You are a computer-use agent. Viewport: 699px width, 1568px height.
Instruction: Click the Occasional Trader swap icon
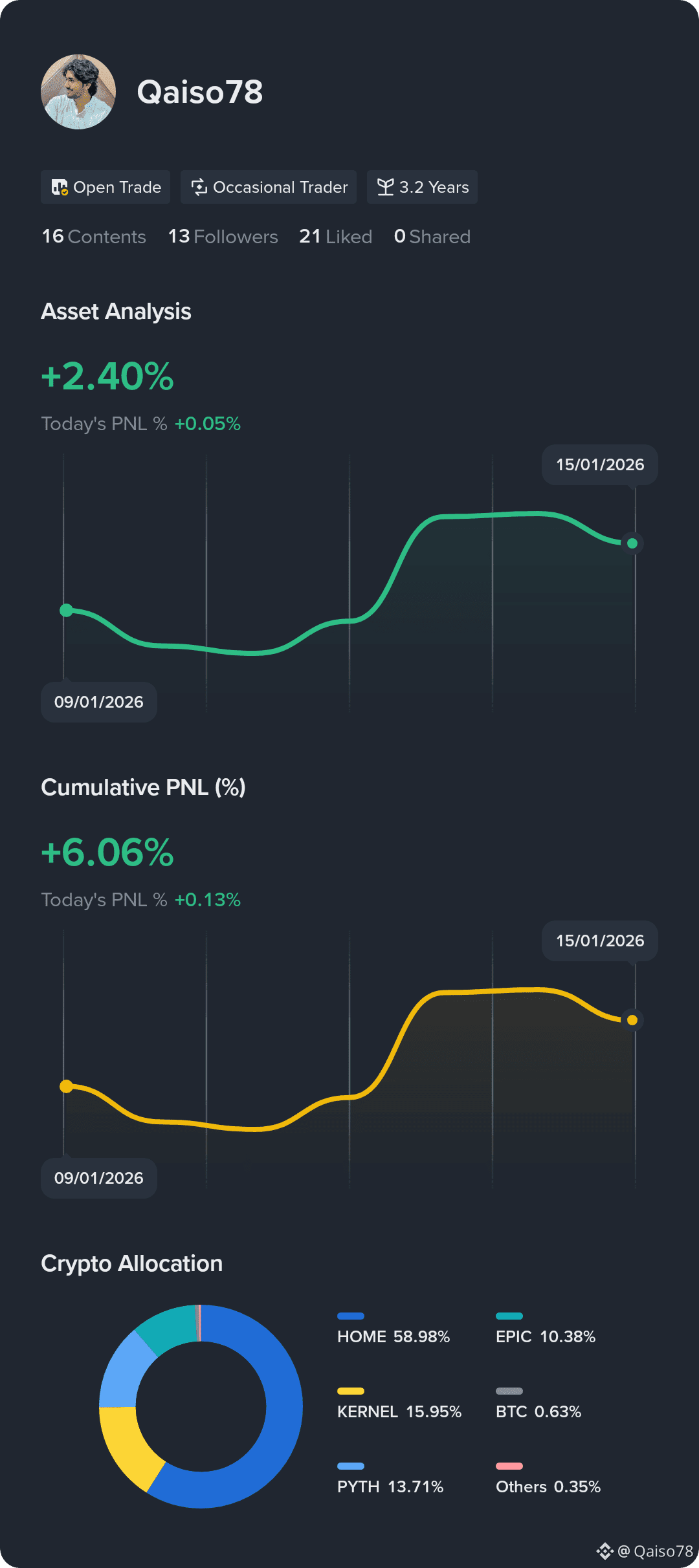(x=199, y=187)
